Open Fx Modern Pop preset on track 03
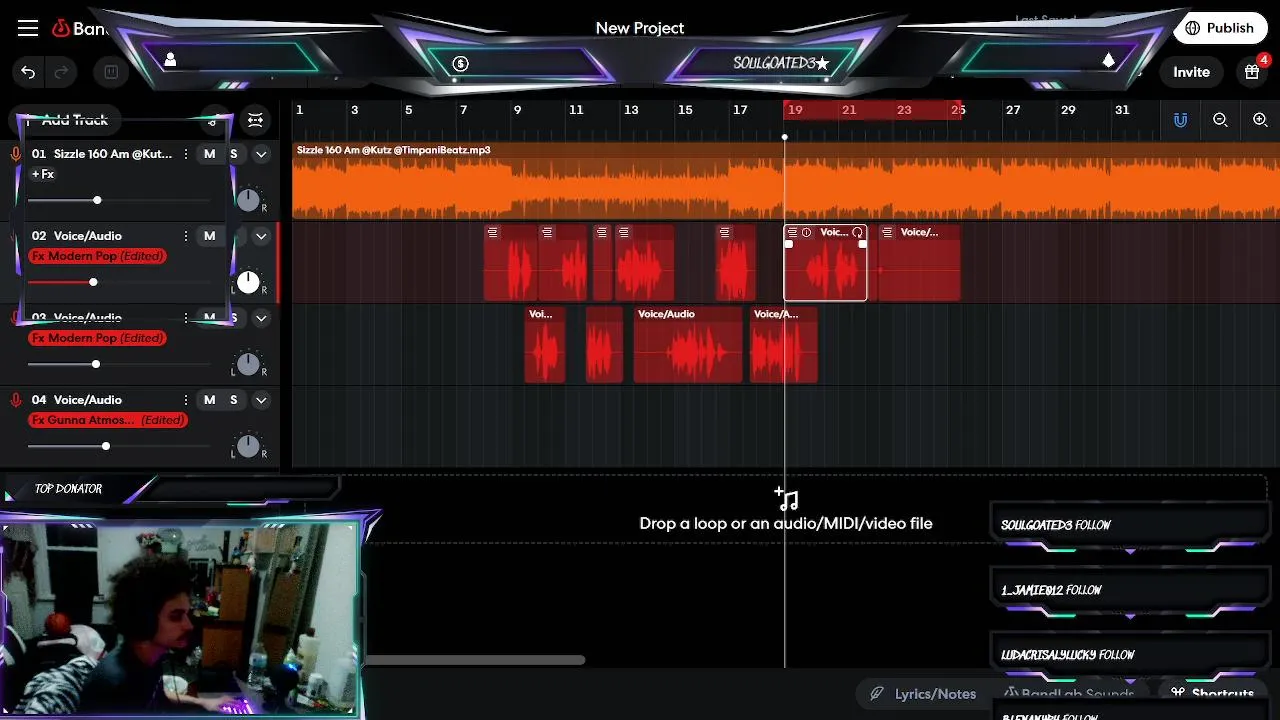 pos(97,338)
